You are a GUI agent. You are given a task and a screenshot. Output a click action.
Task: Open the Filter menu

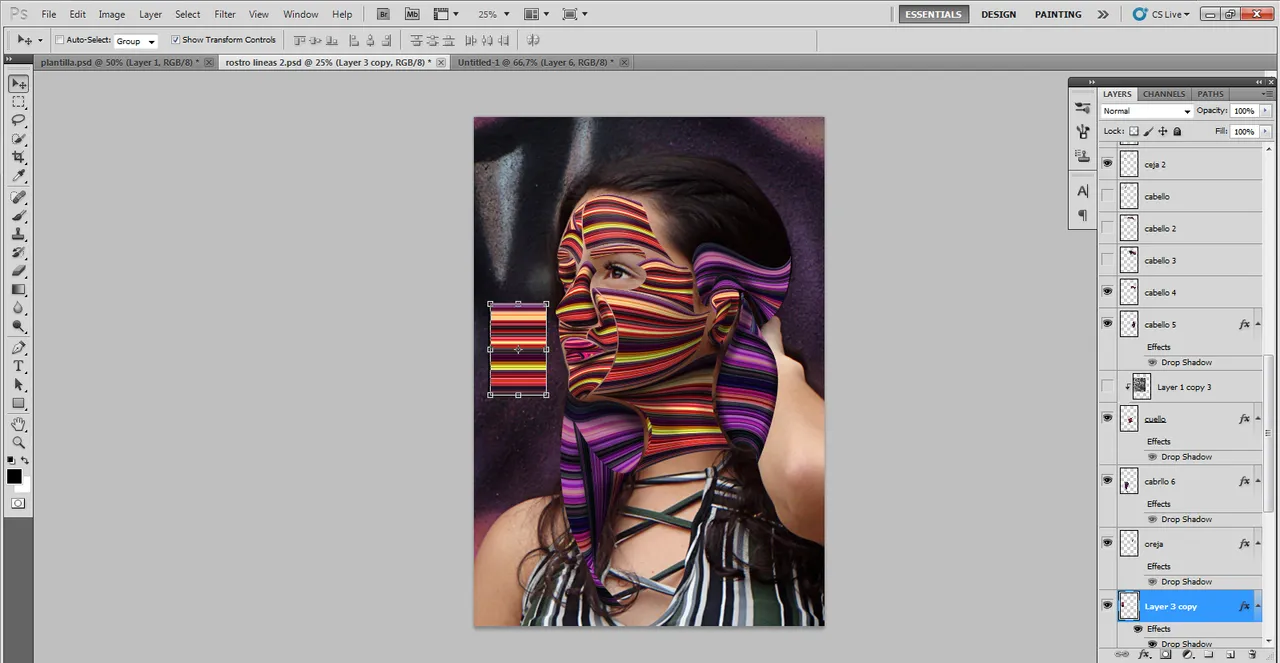[x=225, y=15]
